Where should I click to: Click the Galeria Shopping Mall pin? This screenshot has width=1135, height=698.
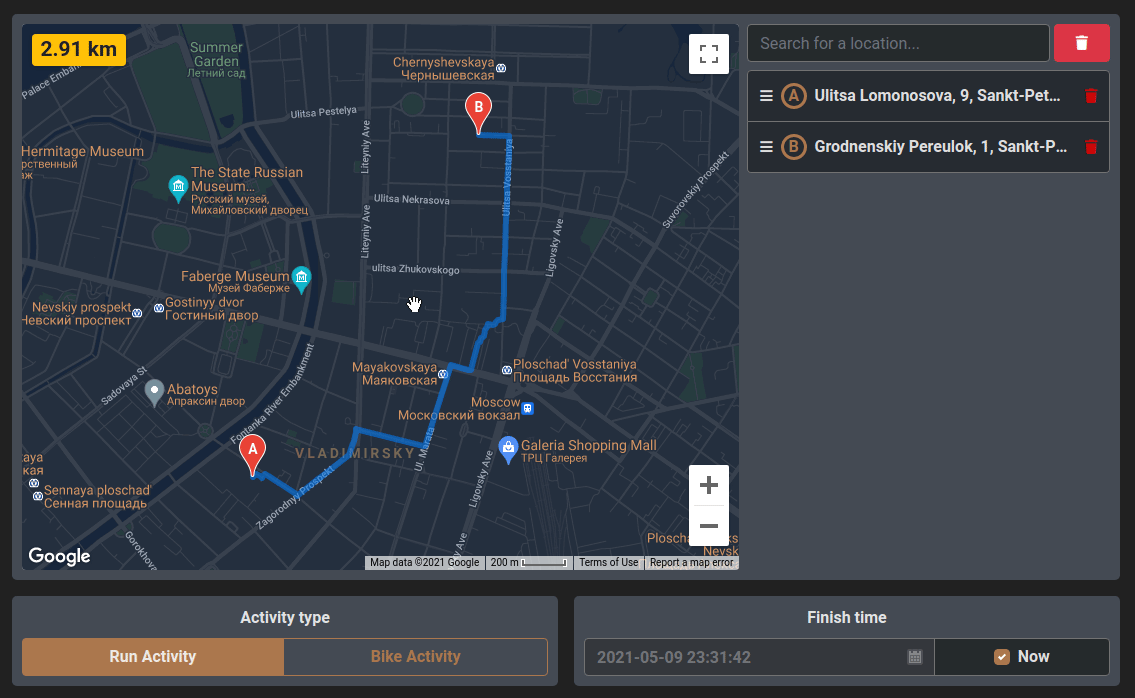tap(508, 450)
